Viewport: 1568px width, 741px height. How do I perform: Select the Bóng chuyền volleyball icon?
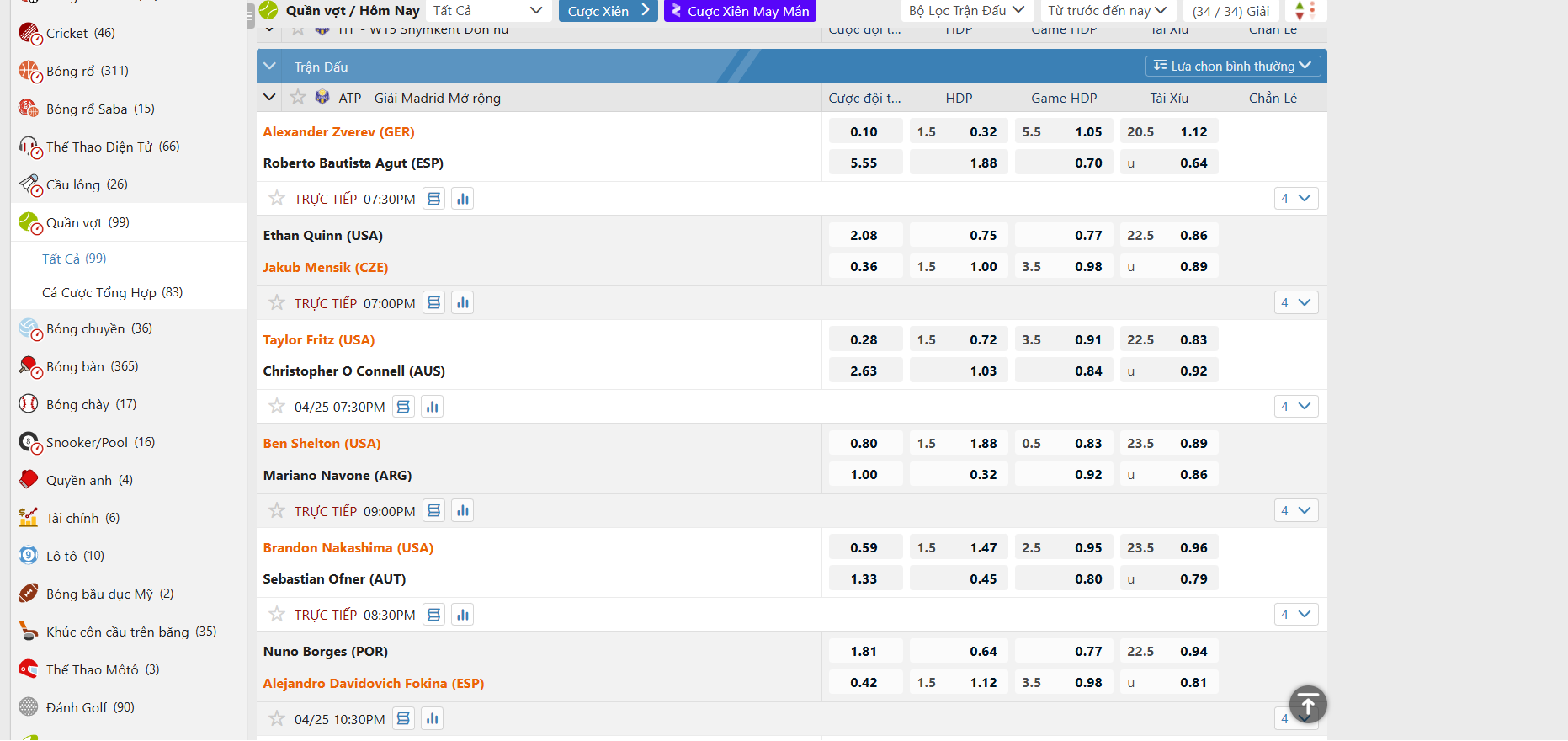pos(29,329)
